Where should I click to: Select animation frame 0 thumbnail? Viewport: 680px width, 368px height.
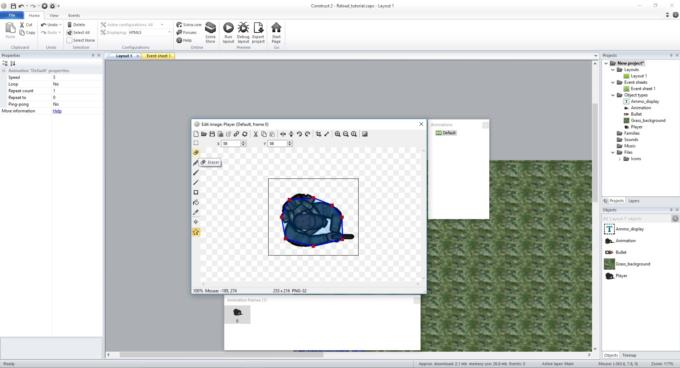point(237,315)
